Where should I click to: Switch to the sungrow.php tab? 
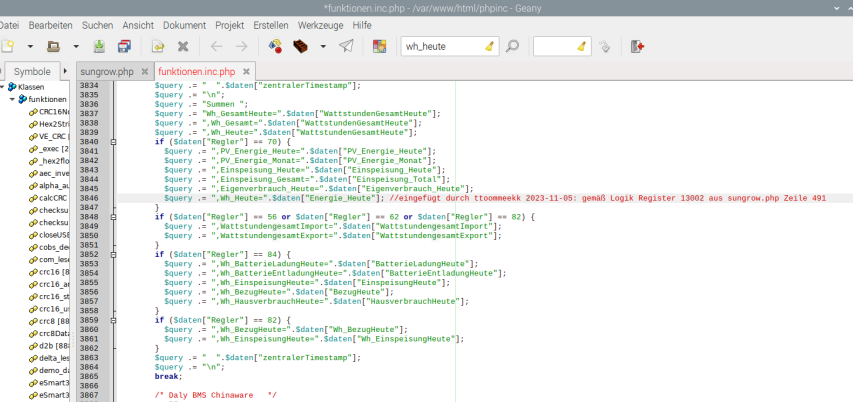(106, 72)
